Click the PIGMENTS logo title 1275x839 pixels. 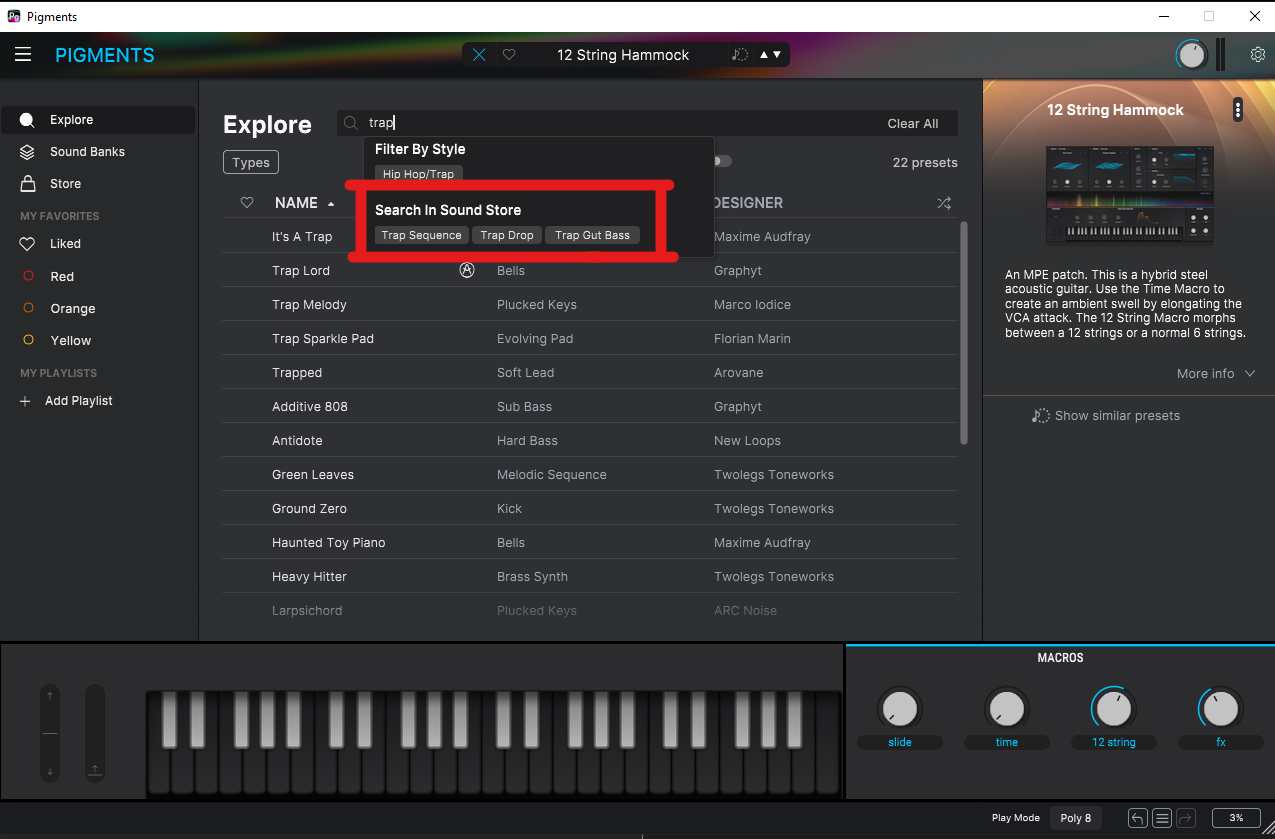[105, 55]
